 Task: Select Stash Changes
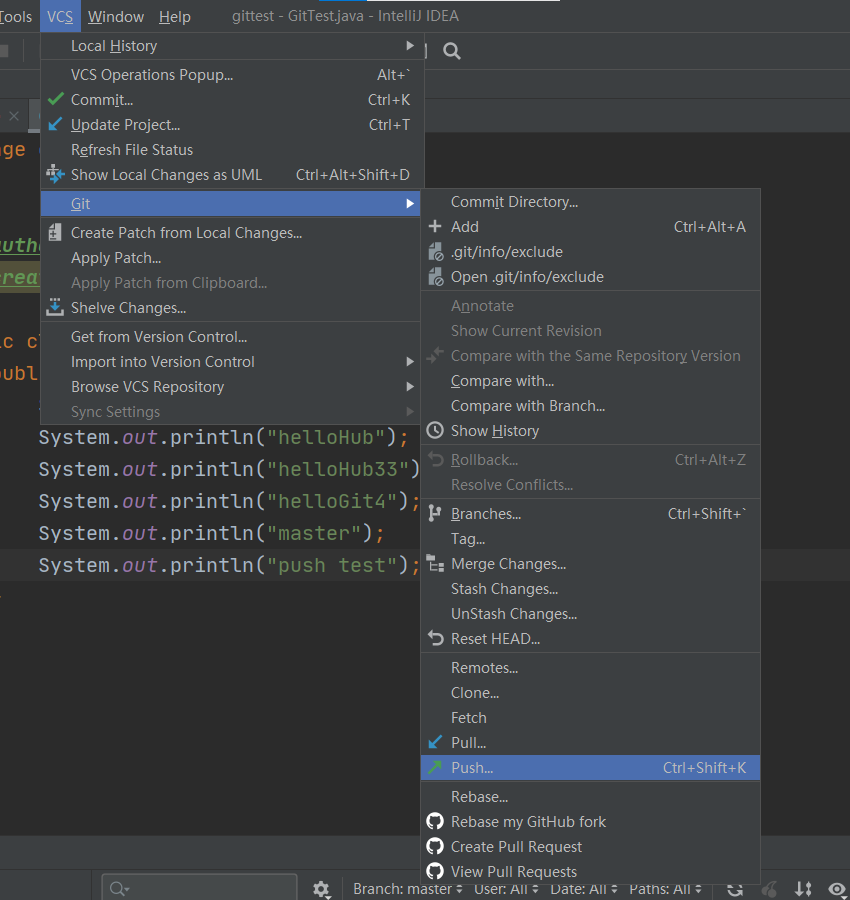point(591,589)
